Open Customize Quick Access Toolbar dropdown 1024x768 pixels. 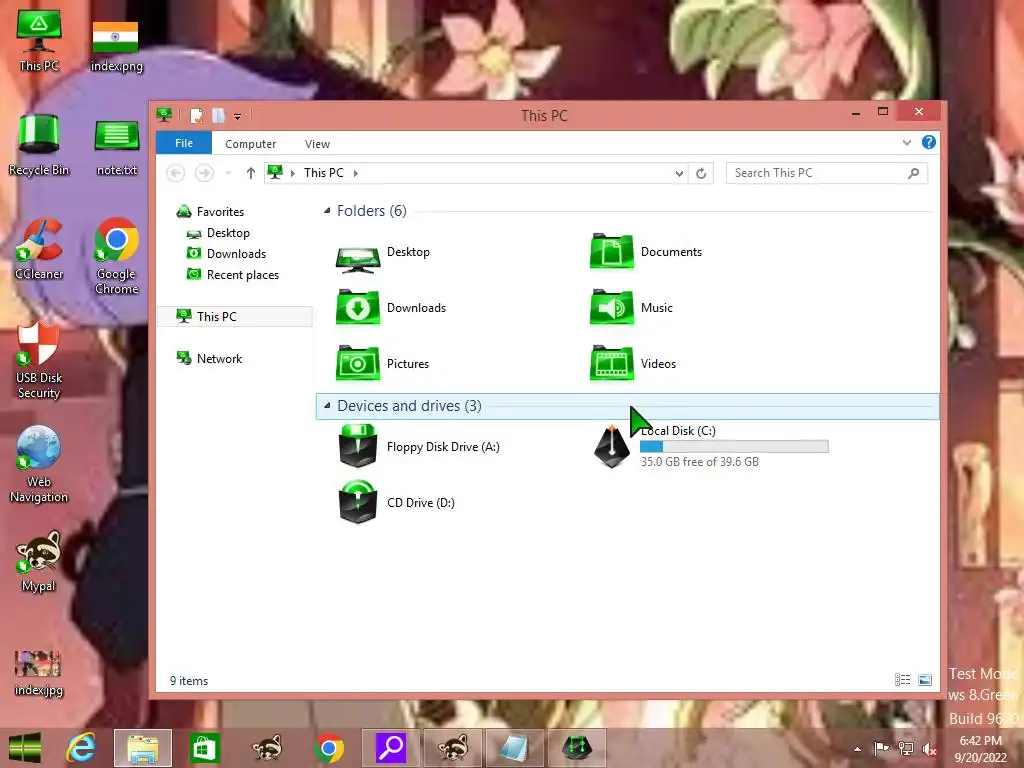[237, 116]
